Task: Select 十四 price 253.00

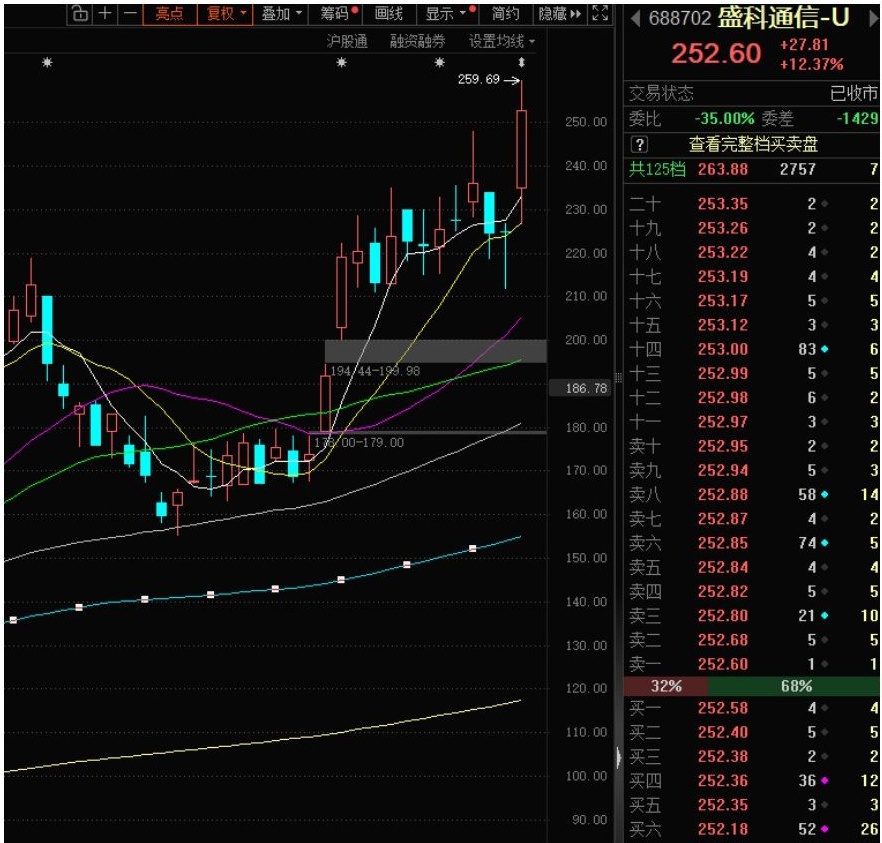Action: click(x=723, y=349)
